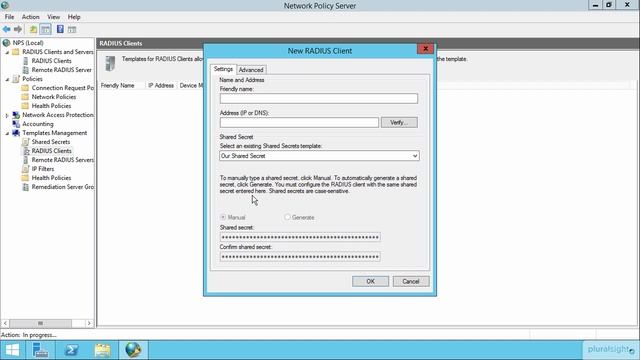Open Remote RADIUS Servers templates
This screenshot has height=360, width=640.
click(x=63, y=160)
